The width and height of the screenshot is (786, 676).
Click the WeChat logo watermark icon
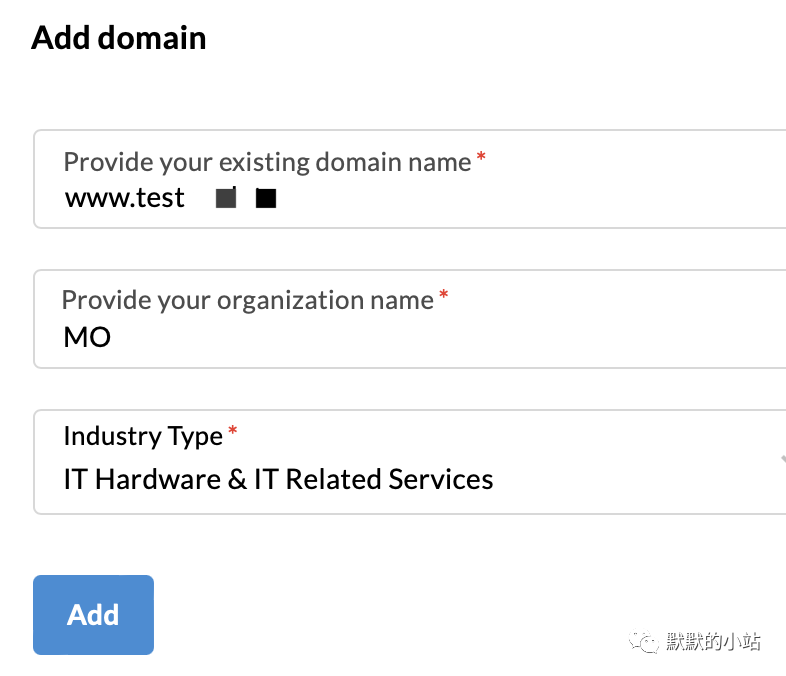tap(644, 641)
